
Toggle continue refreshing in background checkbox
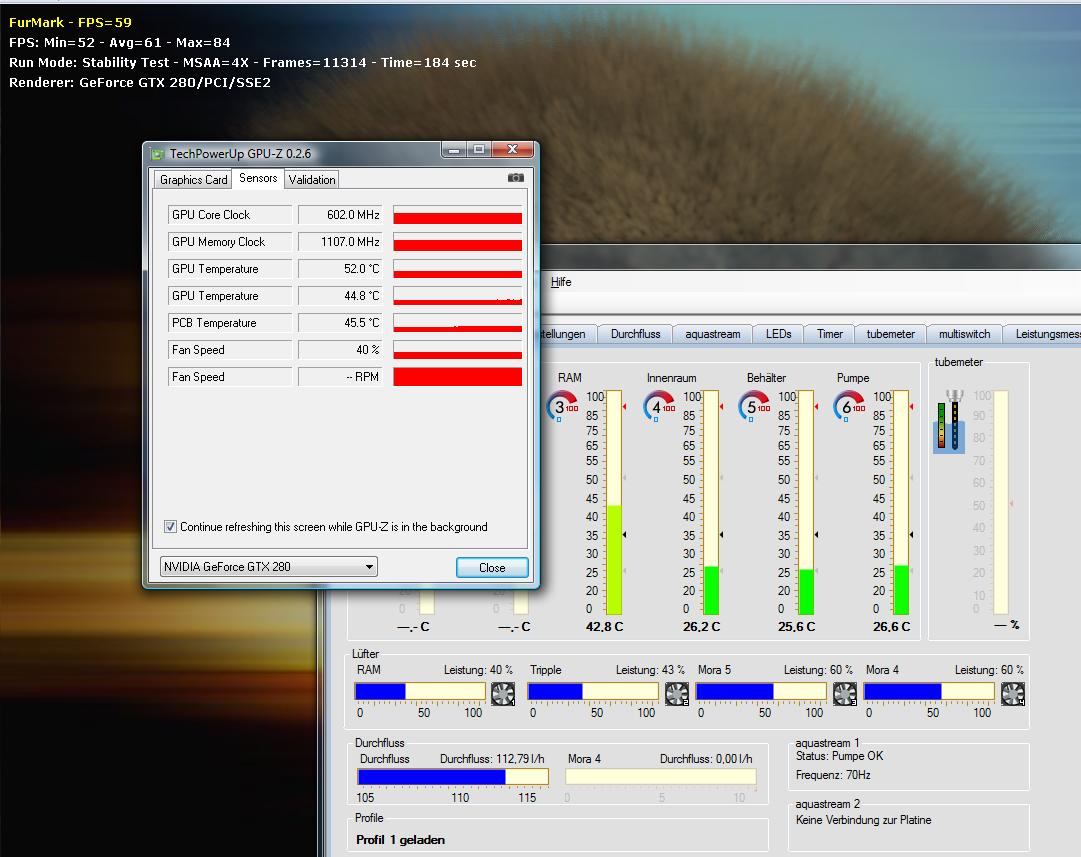point(170,527)
